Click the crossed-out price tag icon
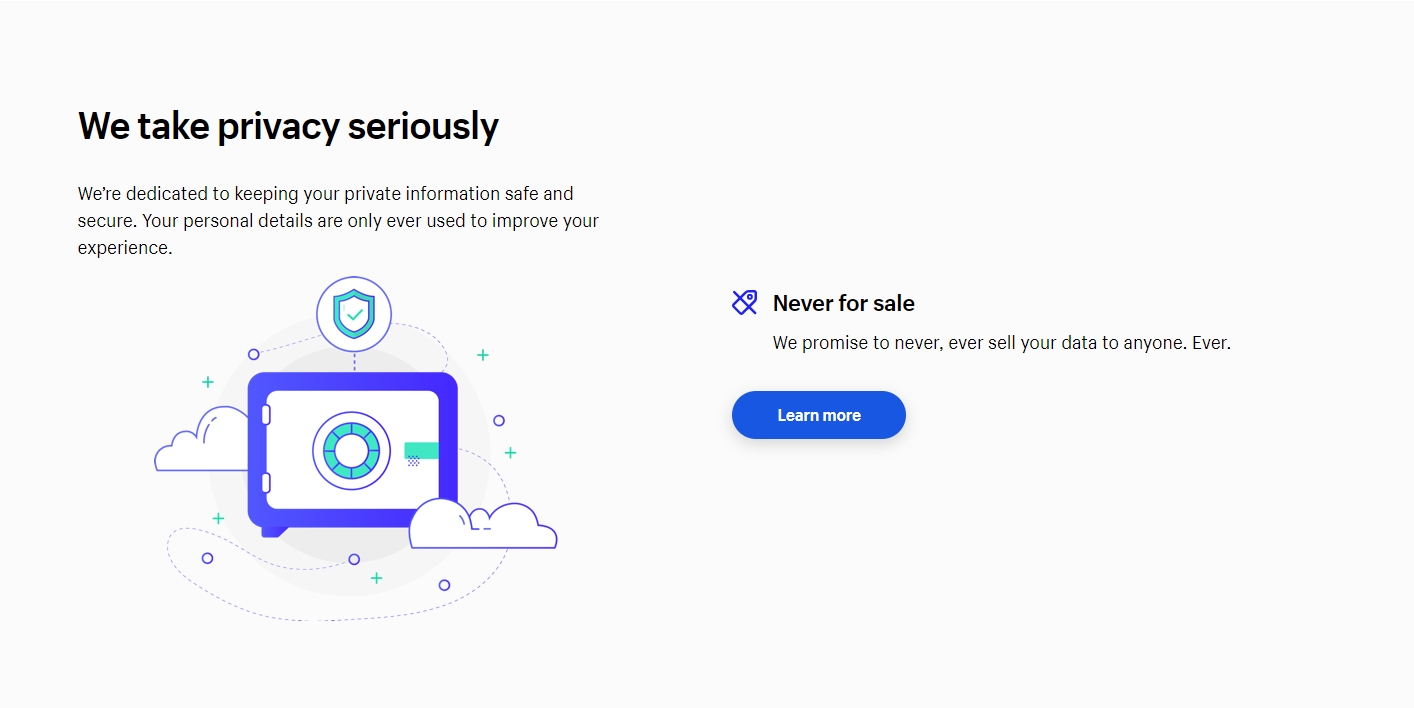This screenshot has height=708, width=1414. pyautogui.click(x=744, y=302)
